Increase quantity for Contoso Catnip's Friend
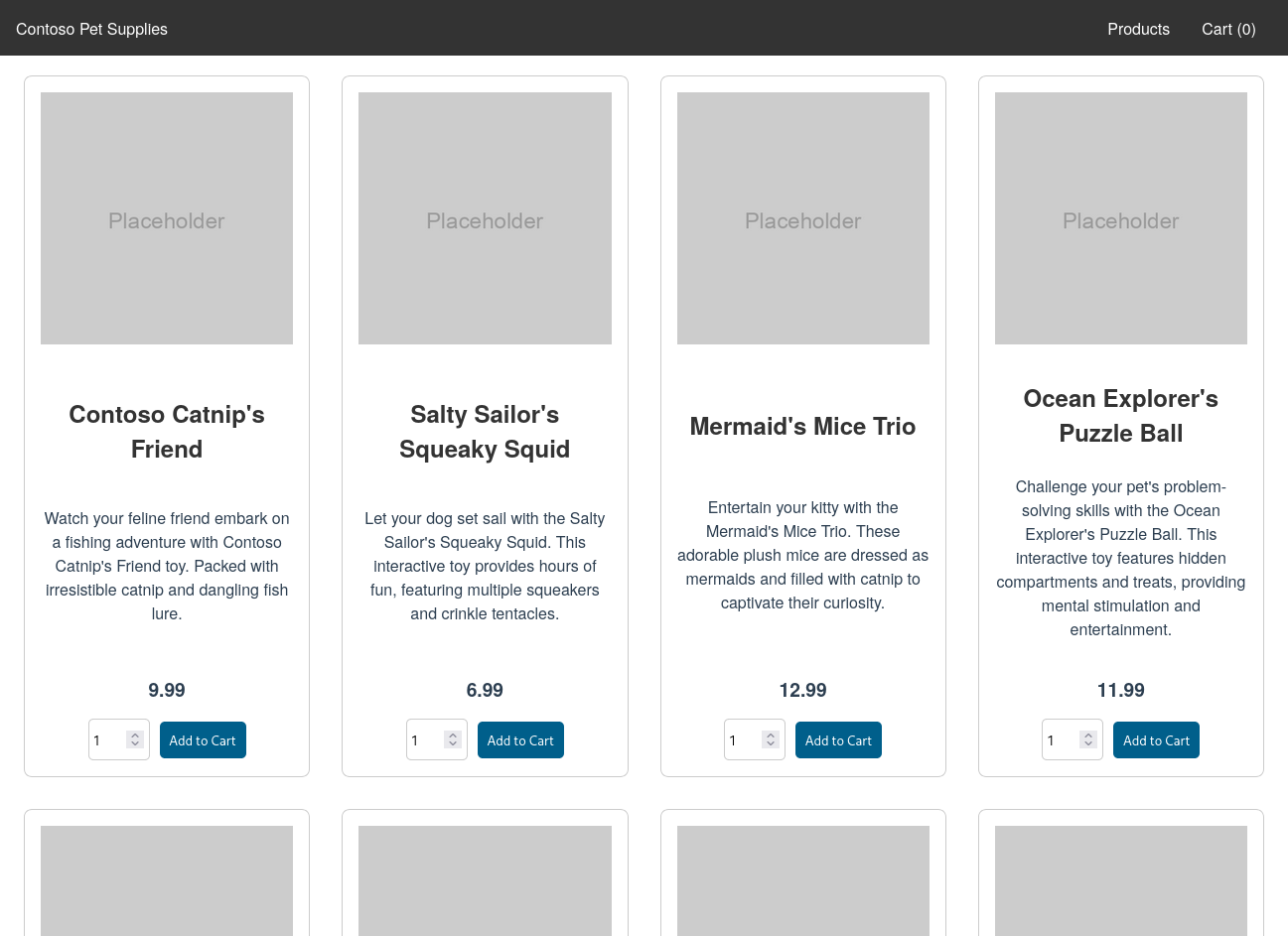Image resolution: width=1288 pixels, height=936 pixels. click(x=134, y=734)
